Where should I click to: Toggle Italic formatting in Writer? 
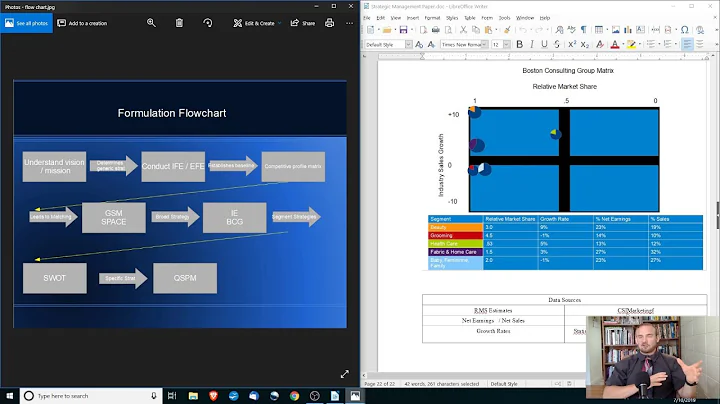(x=532, y=44)
